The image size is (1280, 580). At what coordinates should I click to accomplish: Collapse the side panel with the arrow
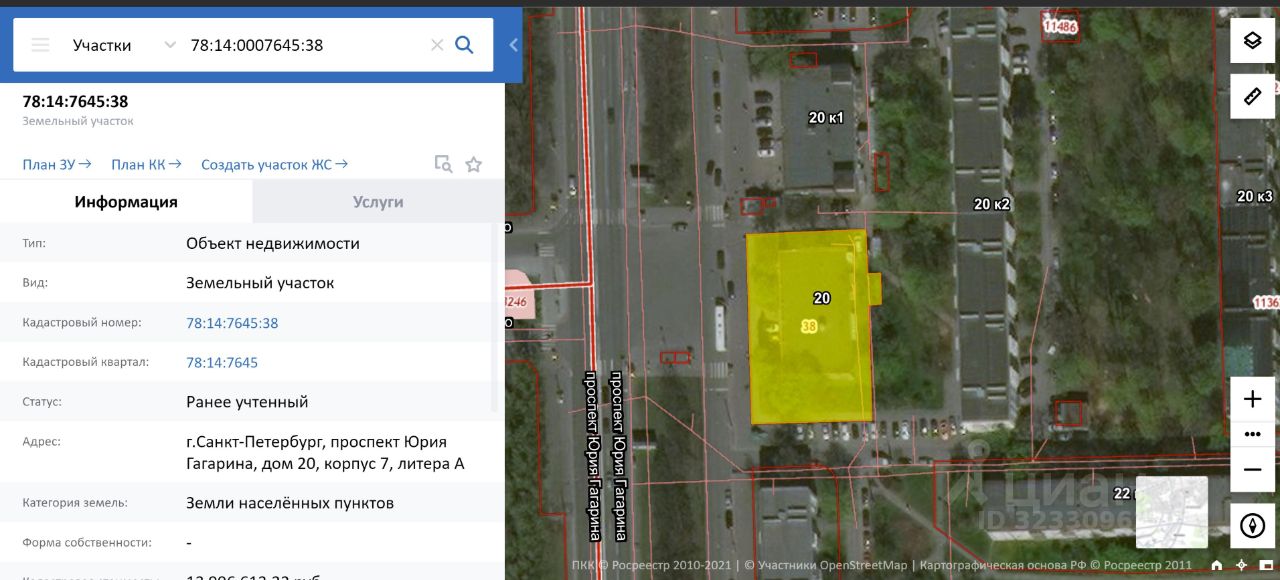coord(513,45)
